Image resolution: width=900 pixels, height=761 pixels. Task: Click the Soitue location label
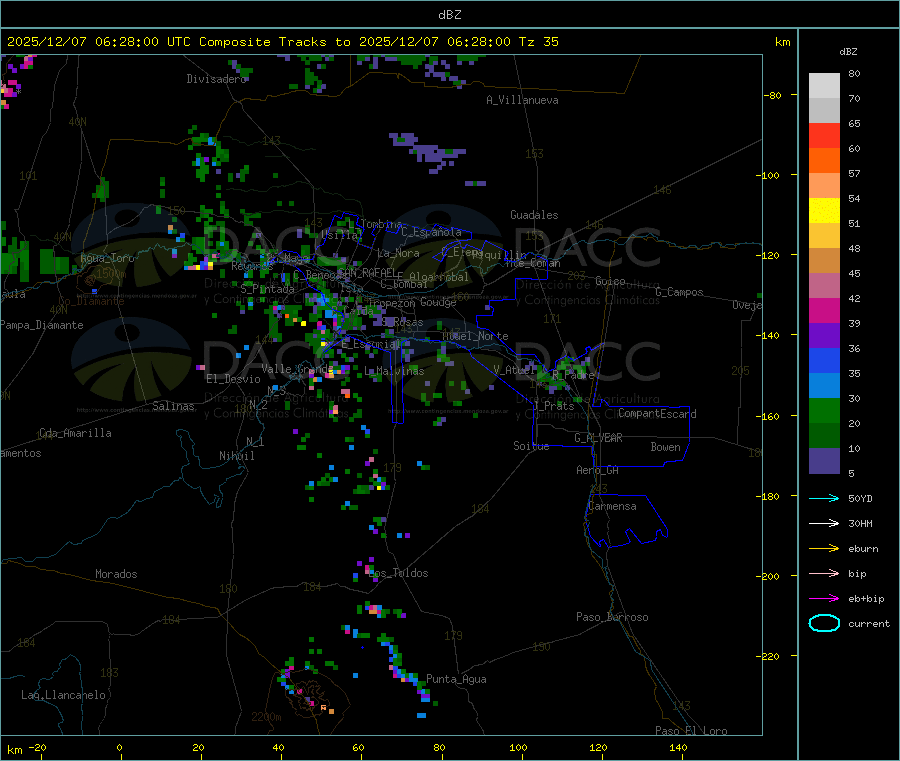(x=531, y=445)
